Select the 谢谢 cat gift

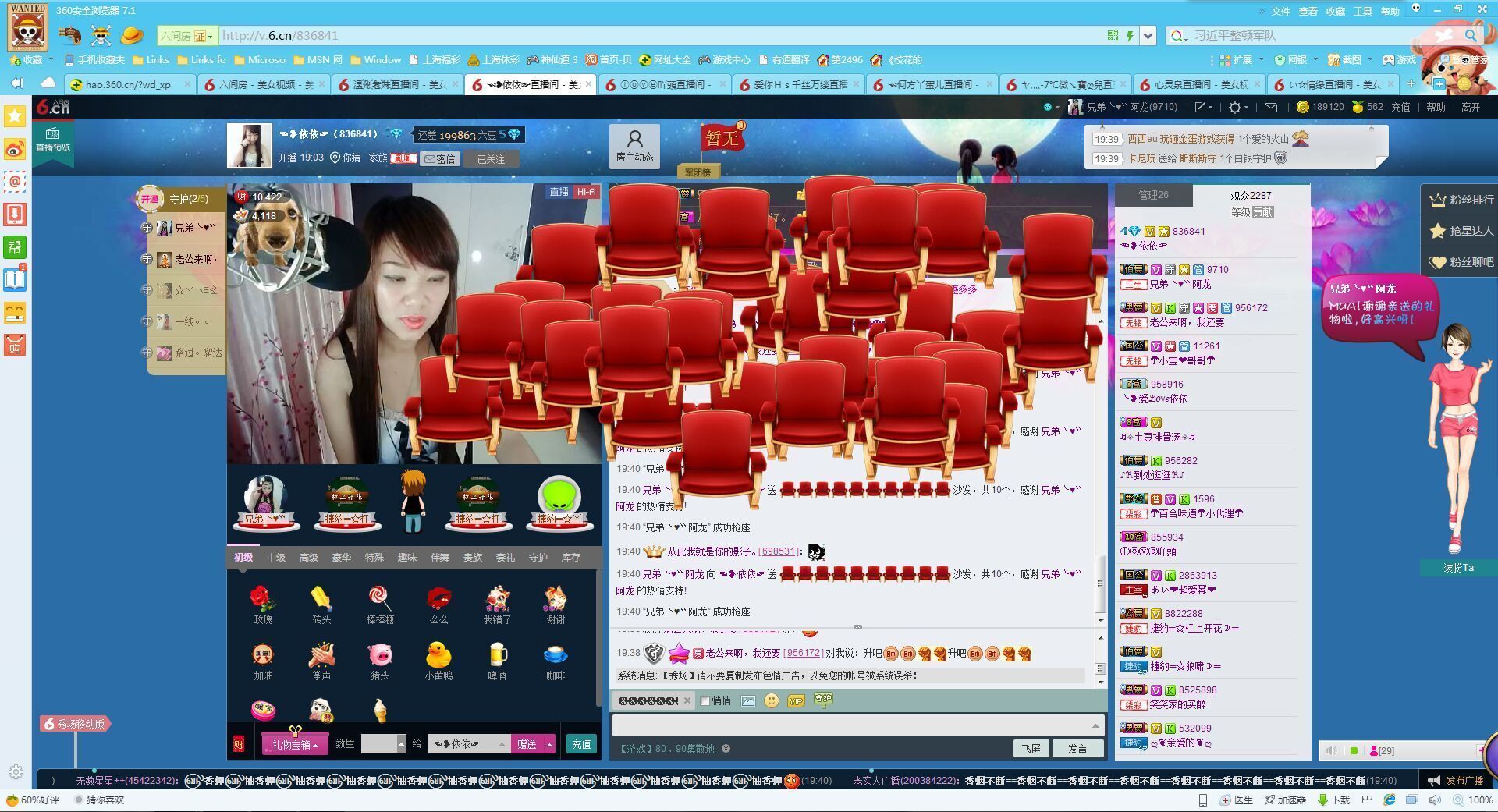[556, 605]
